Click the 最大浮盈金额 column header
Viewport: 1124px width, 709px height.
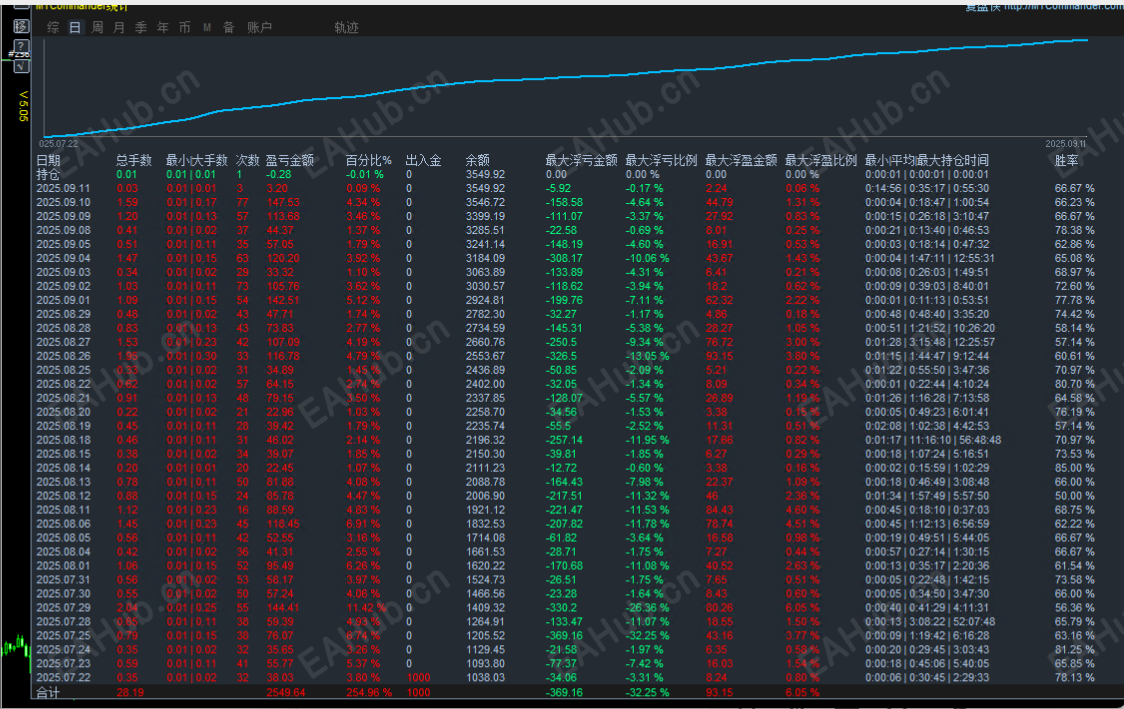pos(741,161)
